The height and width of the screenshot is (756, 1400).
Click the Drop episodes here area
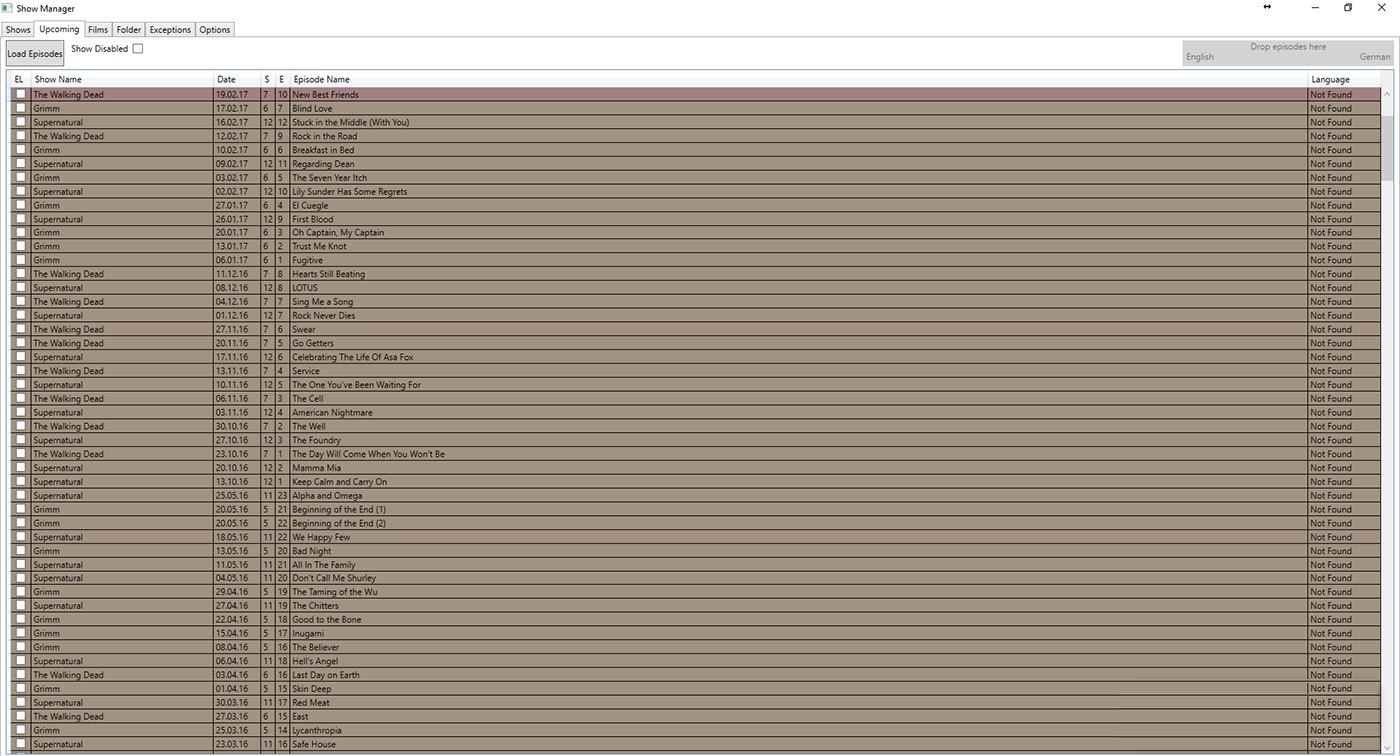pos(1288,52)
